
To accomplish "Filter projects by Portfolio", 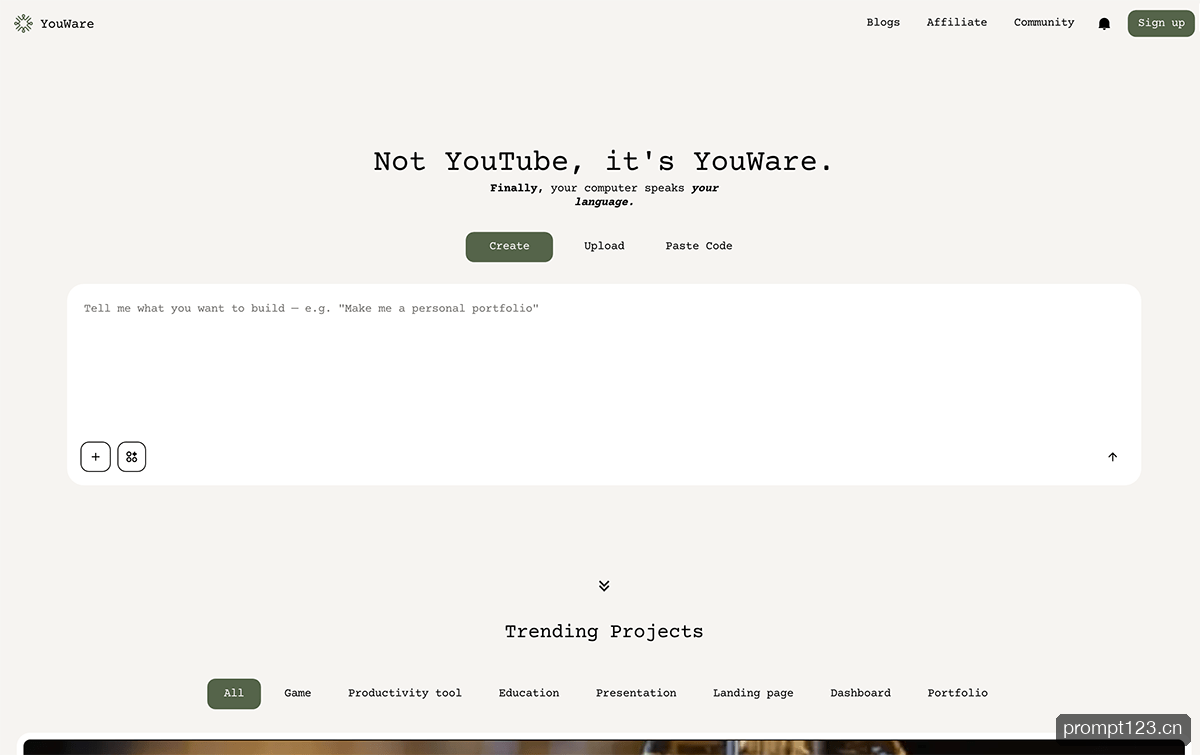I will pyautogui.click(x=957, y=693).
